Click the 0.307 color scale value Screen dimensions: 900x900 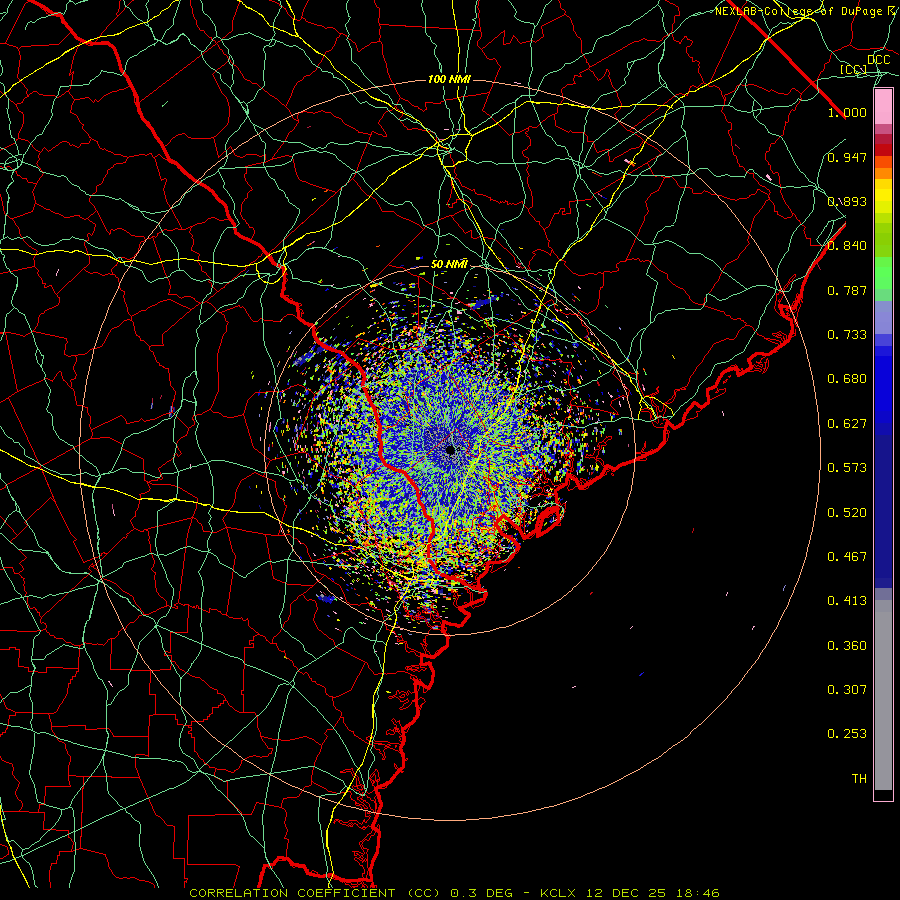pos(847,690)
